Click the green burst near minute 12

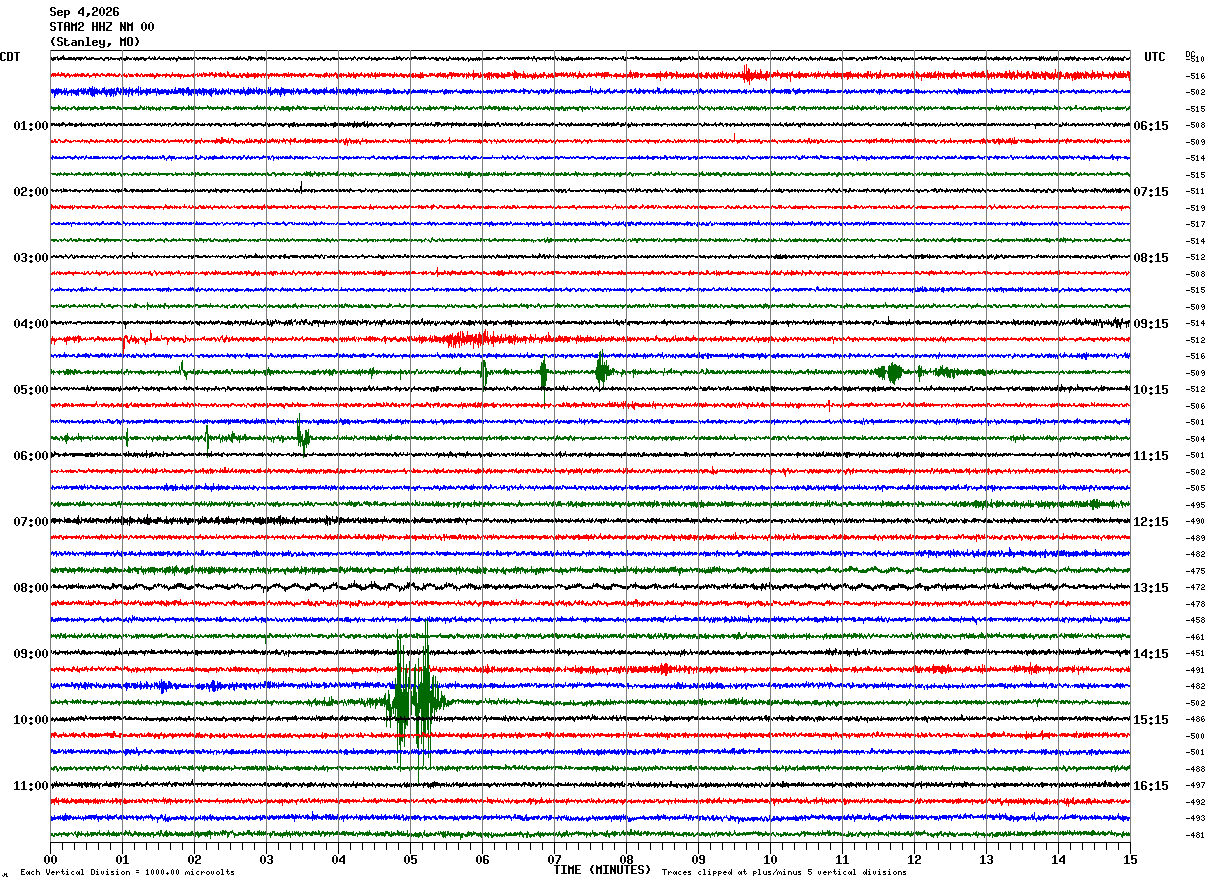pyautogui.click(x=889, y=372)
